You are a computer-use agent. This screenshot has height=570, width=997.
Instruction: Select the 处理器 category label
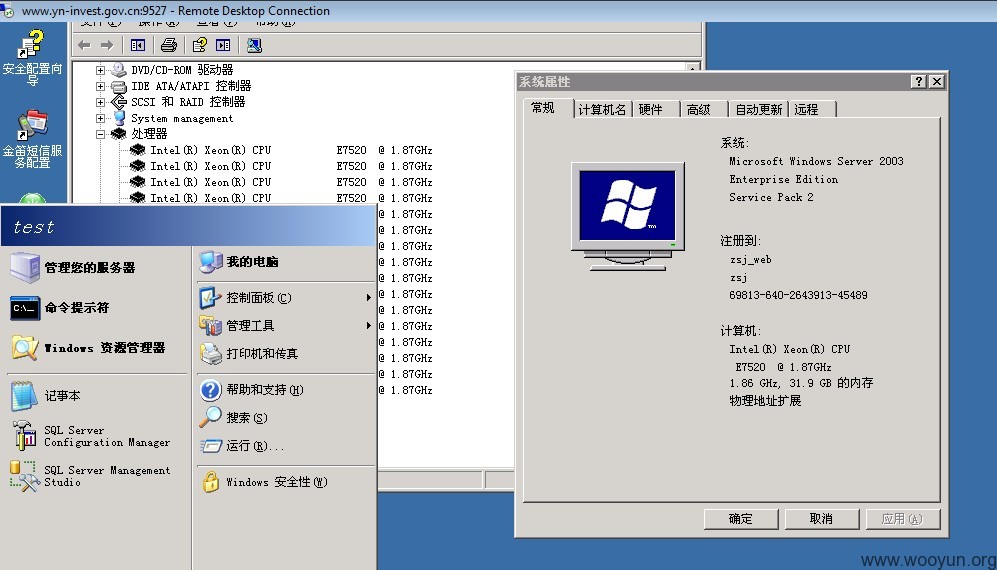pyautogui.click(x=149, y=134)
